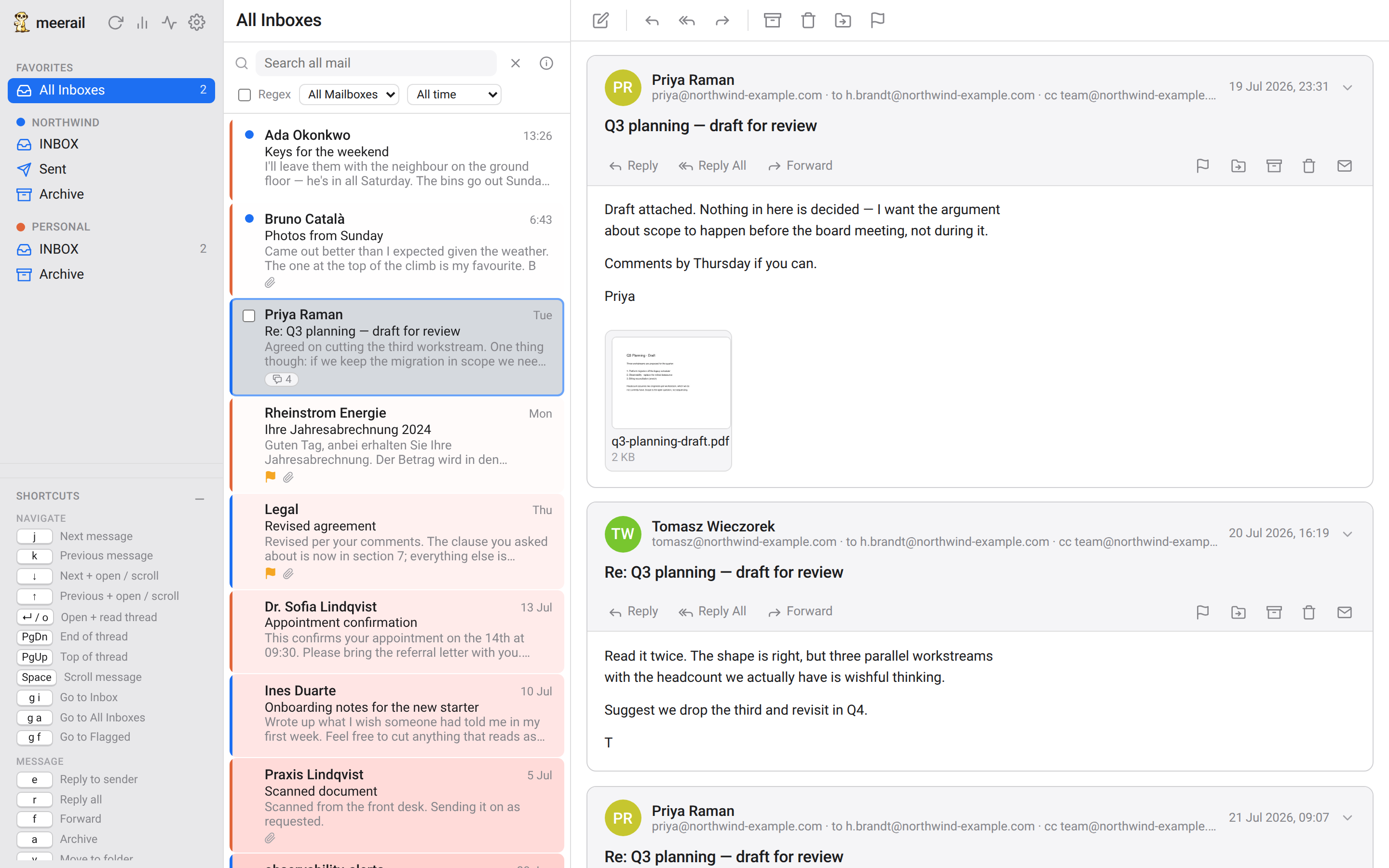Open Rheinstrom Energie Jahresabrechnung email
Viewport: 1389px width, 868px height.
[x=396, y=444]
